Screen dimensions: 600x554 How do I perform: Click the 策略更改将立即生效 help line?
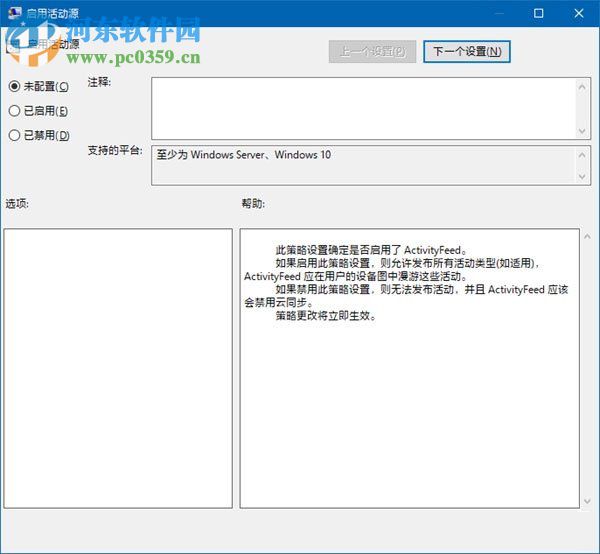[x=326, y=316]
